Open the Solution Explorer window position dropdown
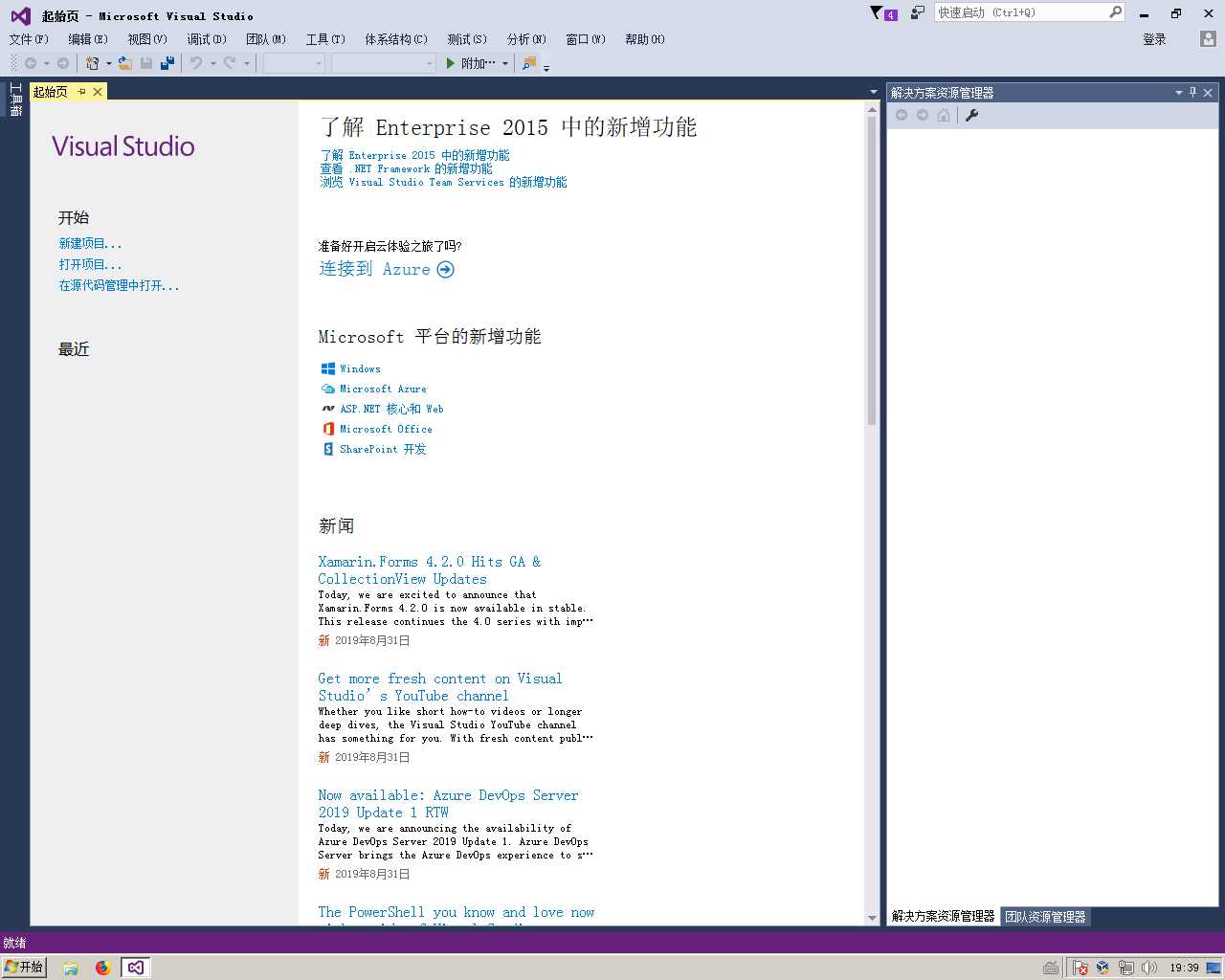 (x=1178, y=93)
